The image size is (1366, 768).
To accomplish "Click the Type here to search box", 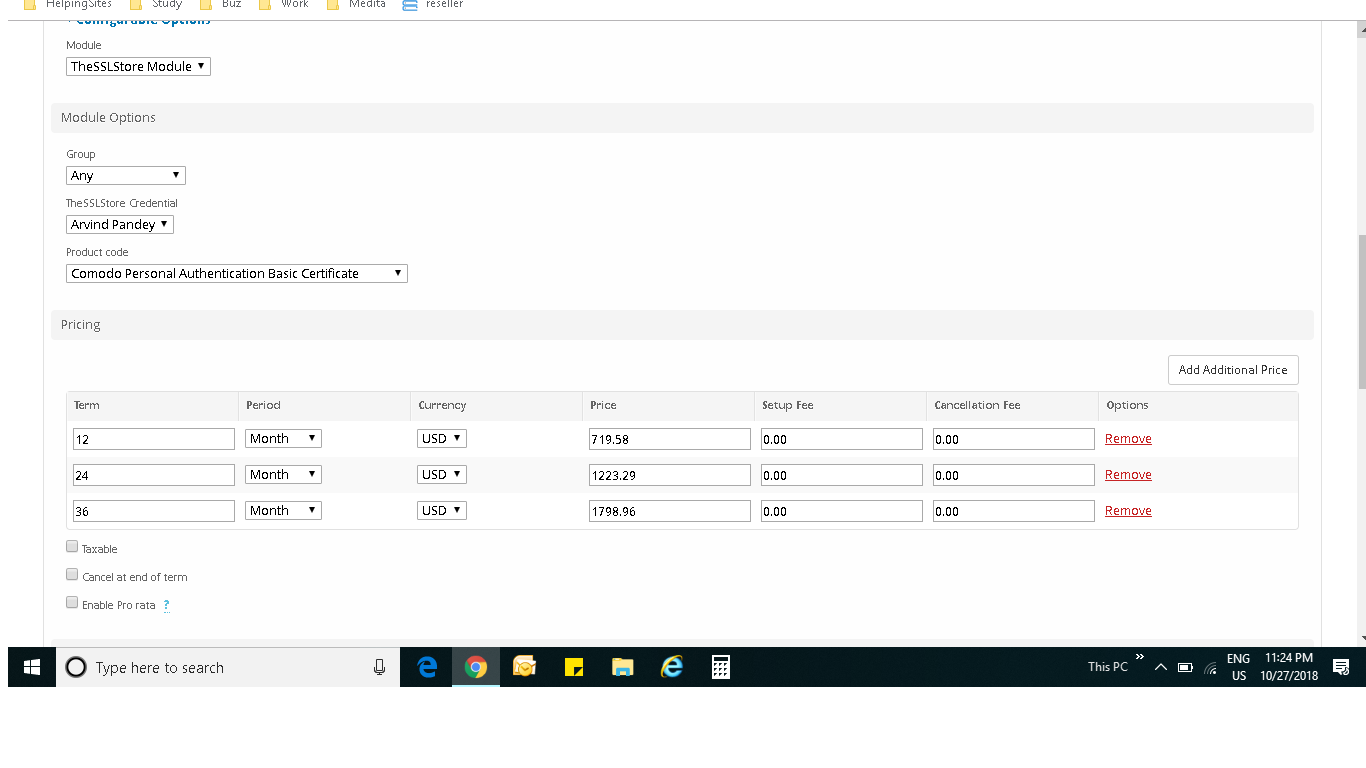I will [228, 667].
